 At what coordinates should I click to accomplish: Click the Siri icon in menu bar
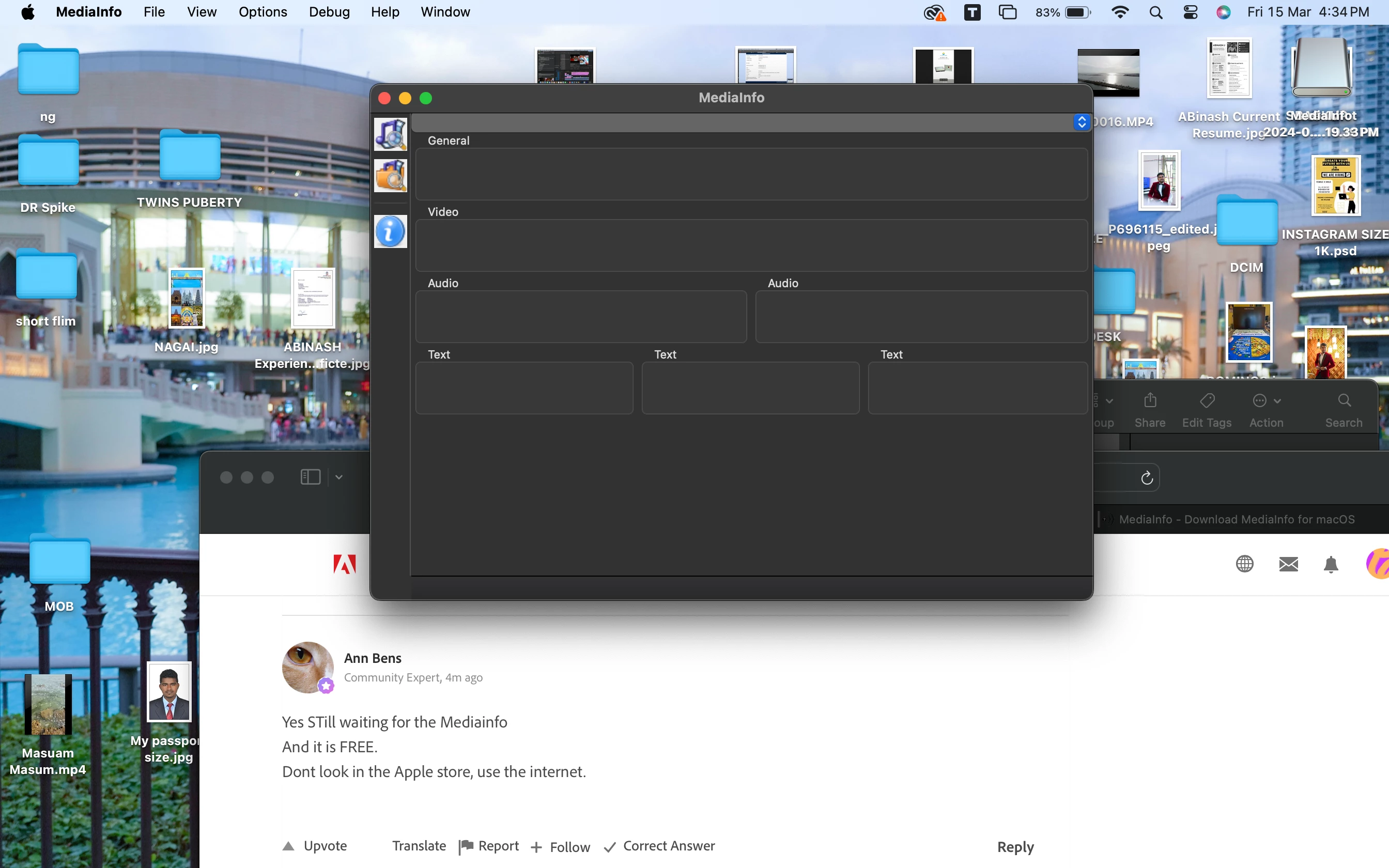(x=1223, y=12)
